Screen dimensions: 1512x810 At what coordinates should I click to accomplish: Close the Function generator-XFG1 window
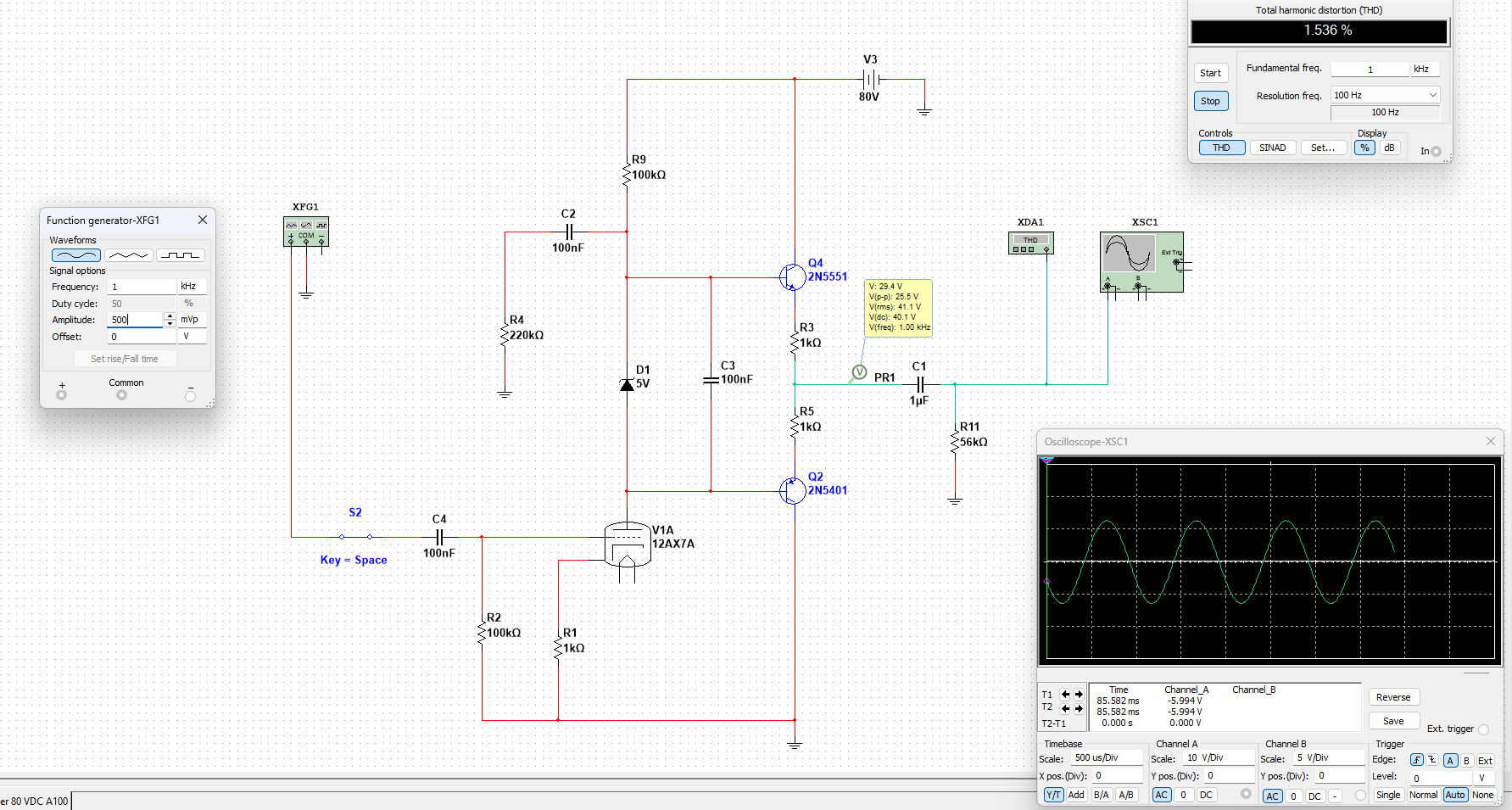point(203,220)
